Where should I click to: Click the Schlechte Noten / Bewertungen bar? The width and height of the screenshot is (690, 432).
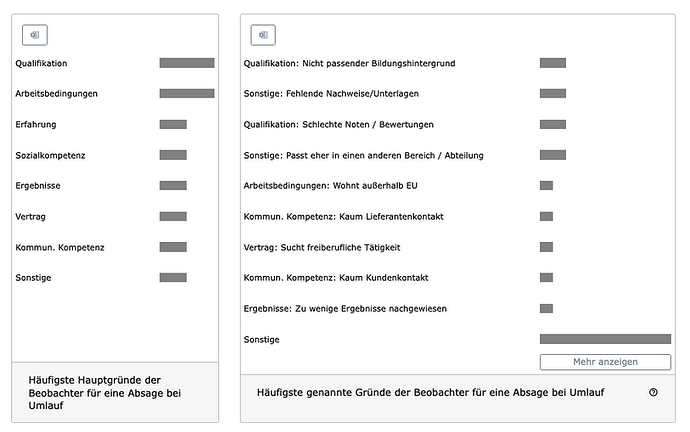tap(553, 125)
